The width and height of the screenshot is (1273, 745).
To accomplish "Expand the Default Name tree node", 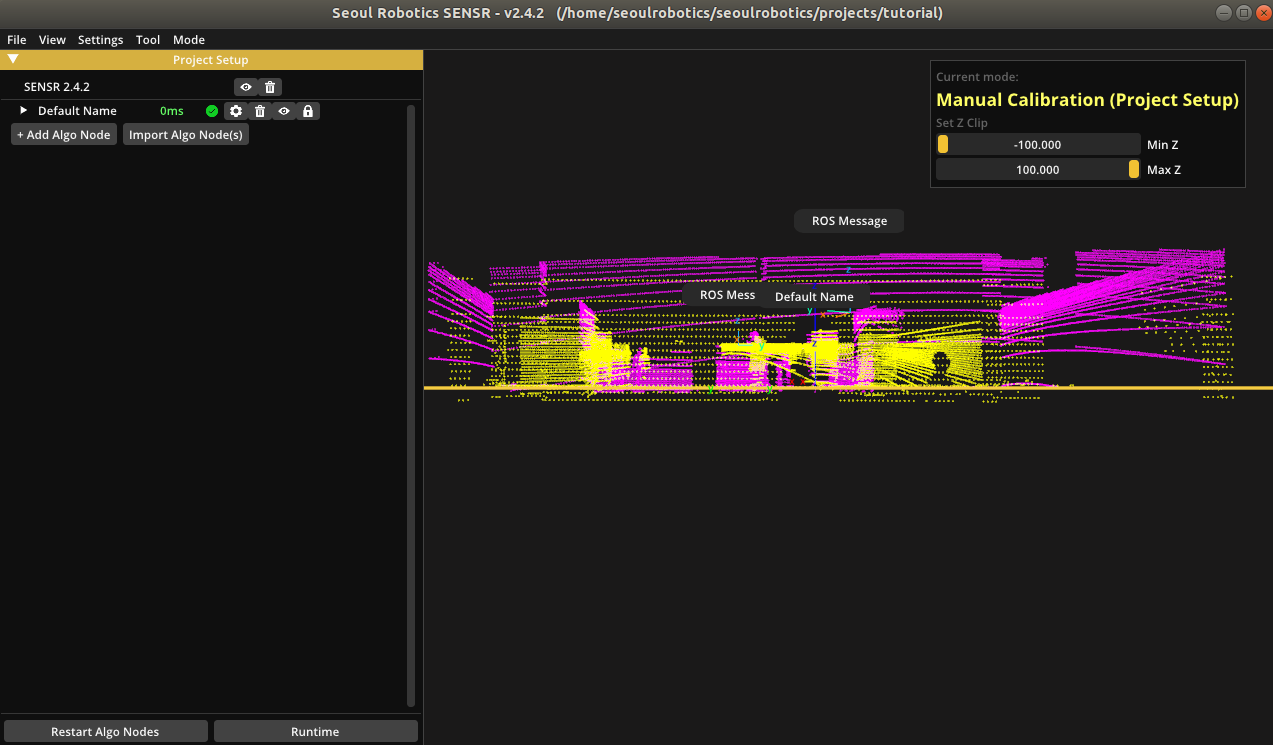I will tap(24, 110).
